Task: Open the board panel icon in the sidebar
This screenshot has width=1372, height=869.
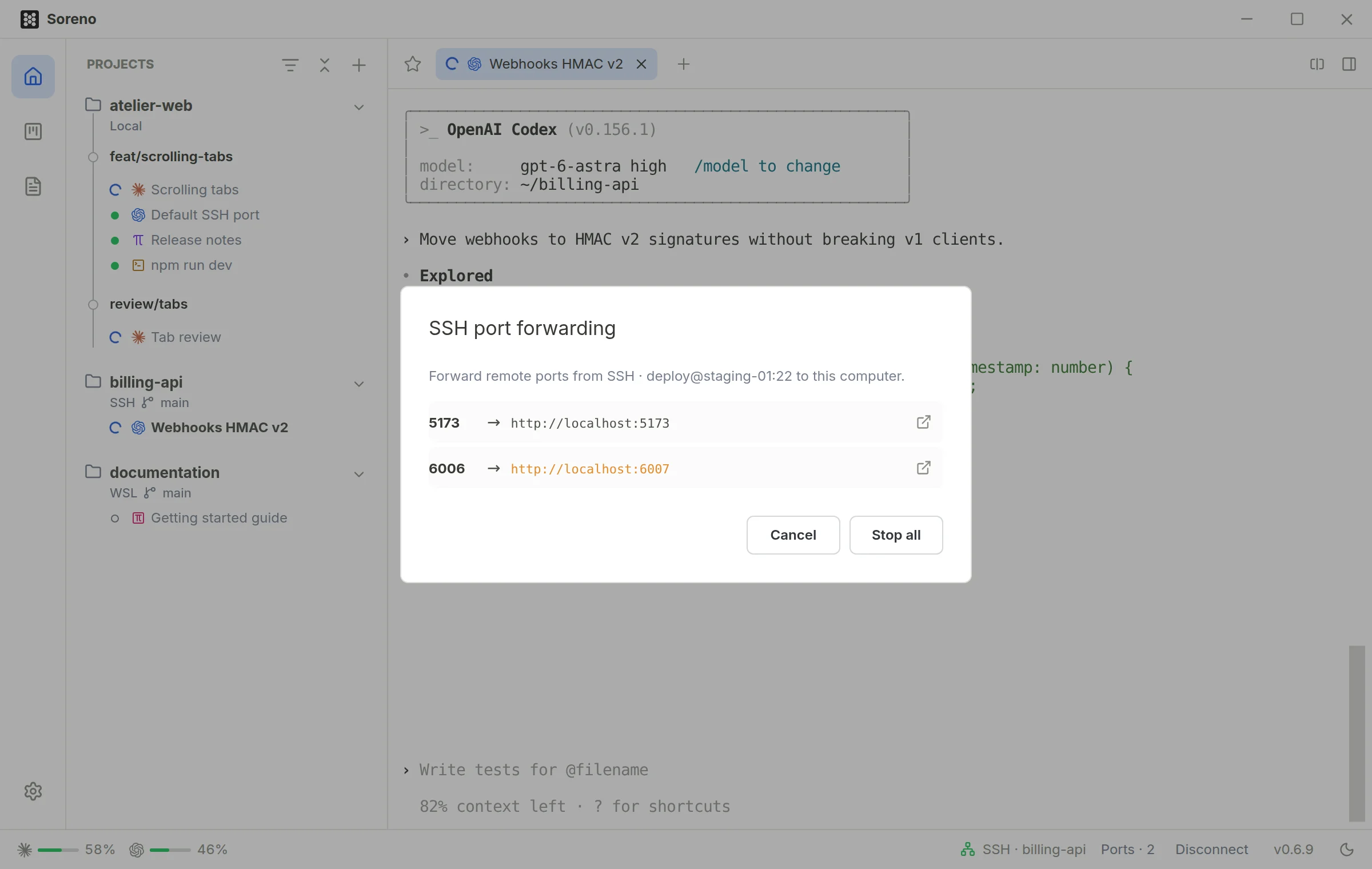Action: pyautogui.click(x=33, y=131)
